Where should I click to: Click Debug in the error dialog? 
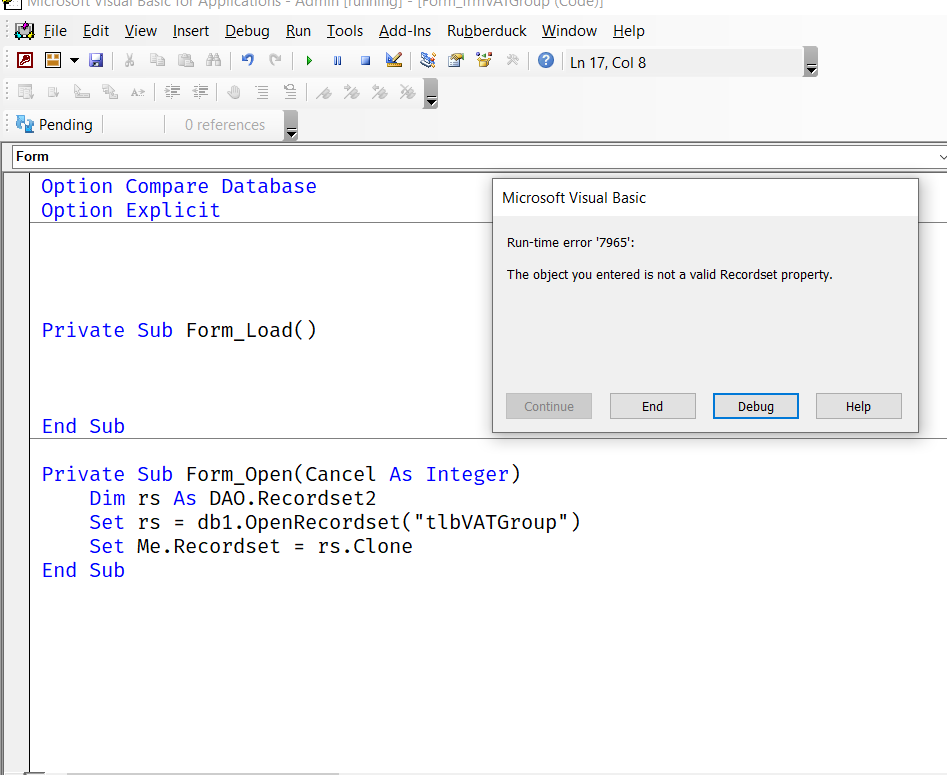(x=756, y=407)
